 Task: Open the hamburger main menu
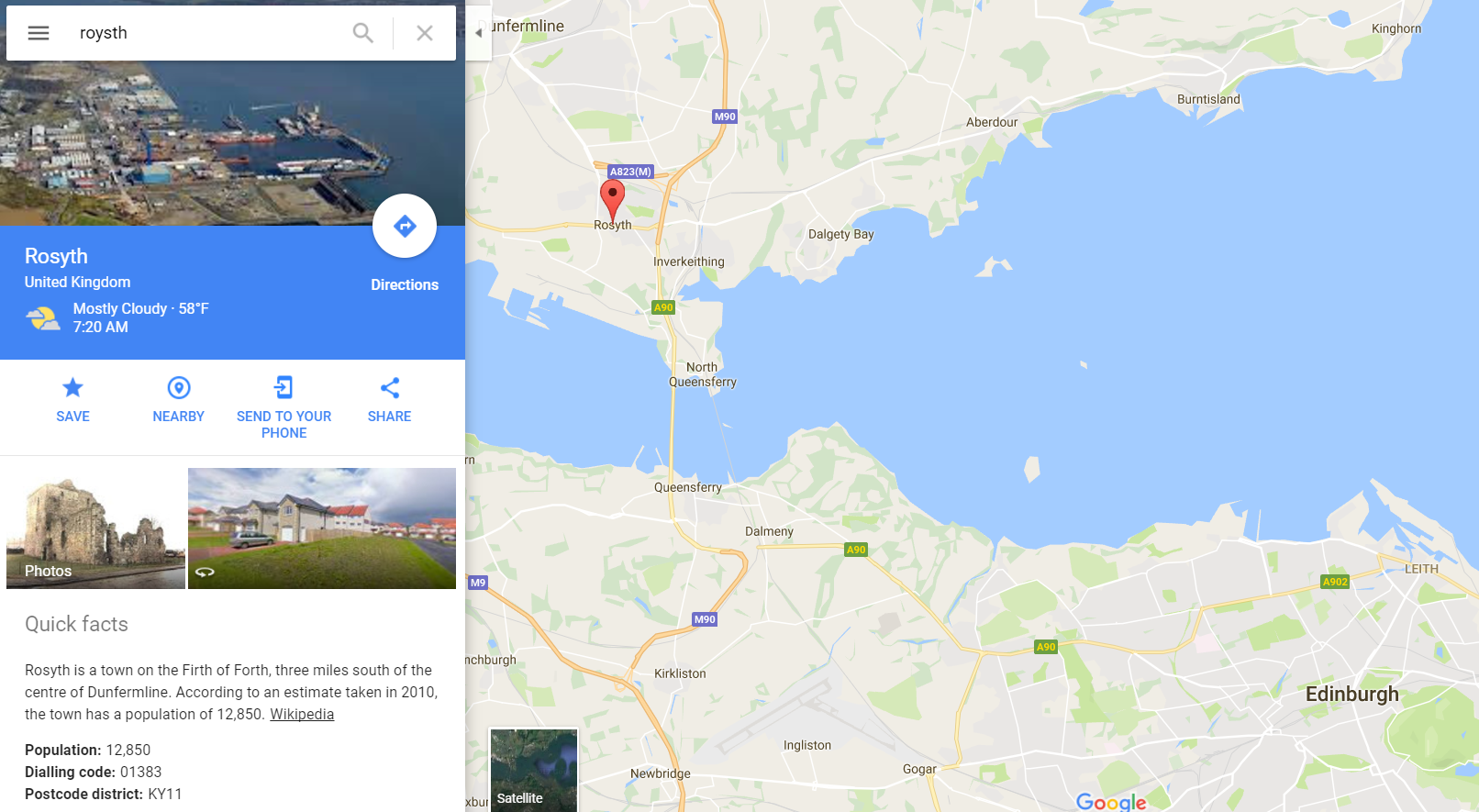coord(39,33)
